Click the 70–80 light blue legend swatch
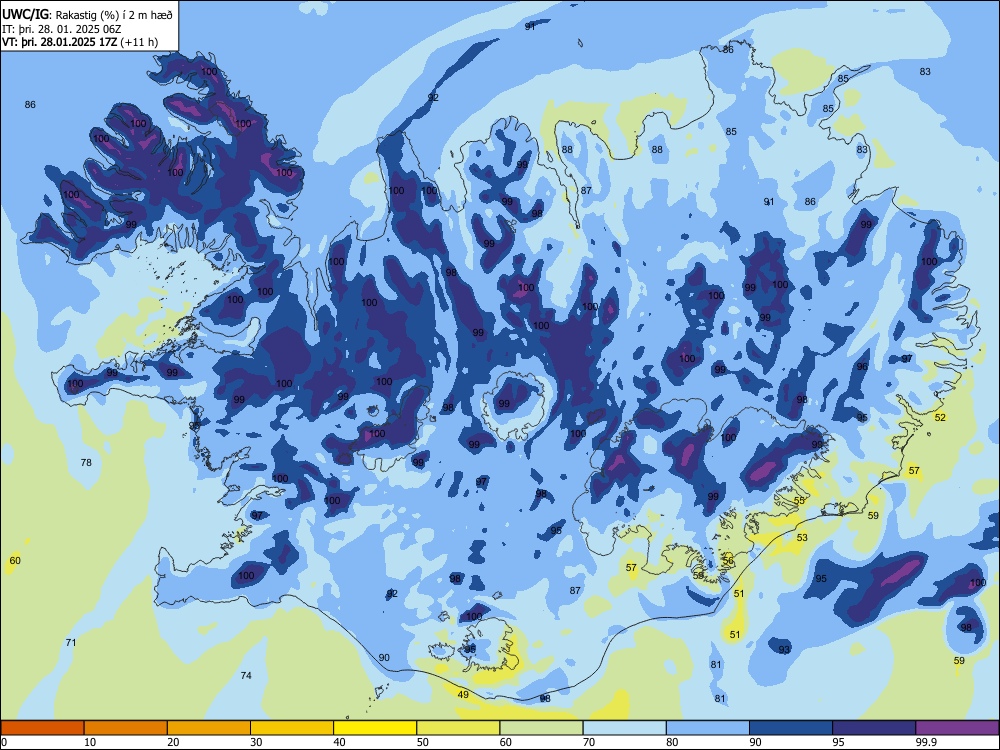The image size is (1000, 750). point(624,728)
